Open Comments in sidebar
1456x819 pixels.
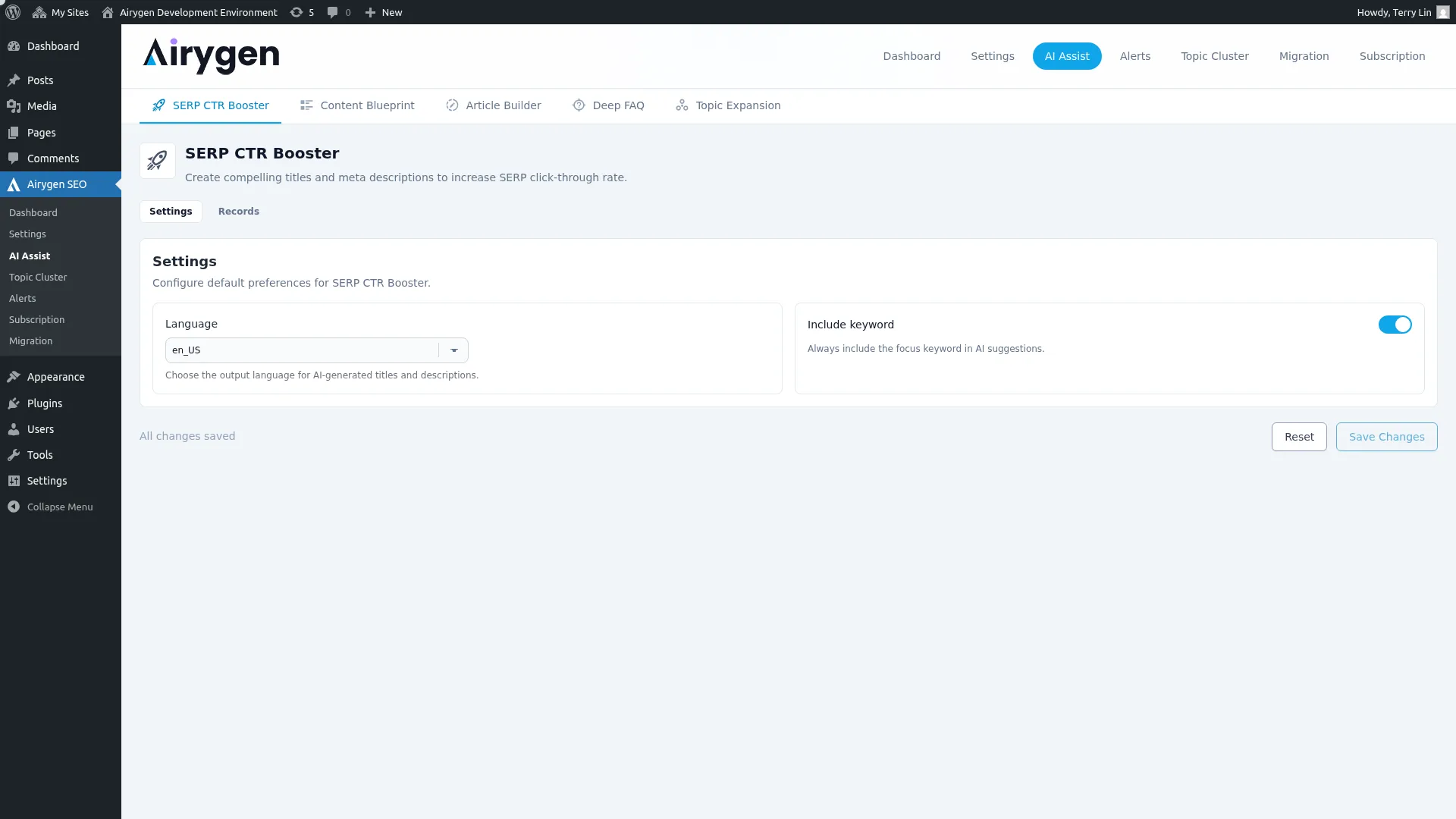pyautogui.click(x=61, y=158)
